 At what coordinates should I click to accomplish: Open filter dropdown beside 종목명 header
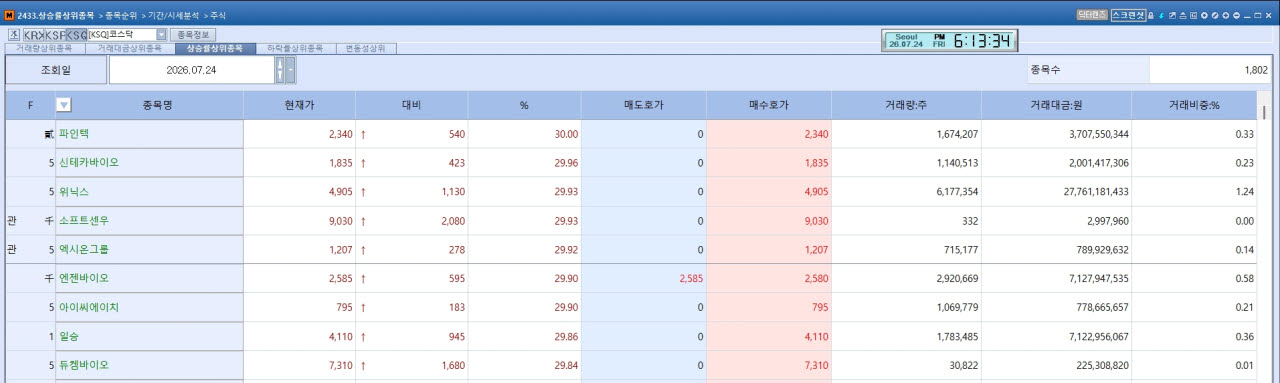pos(63,105)
